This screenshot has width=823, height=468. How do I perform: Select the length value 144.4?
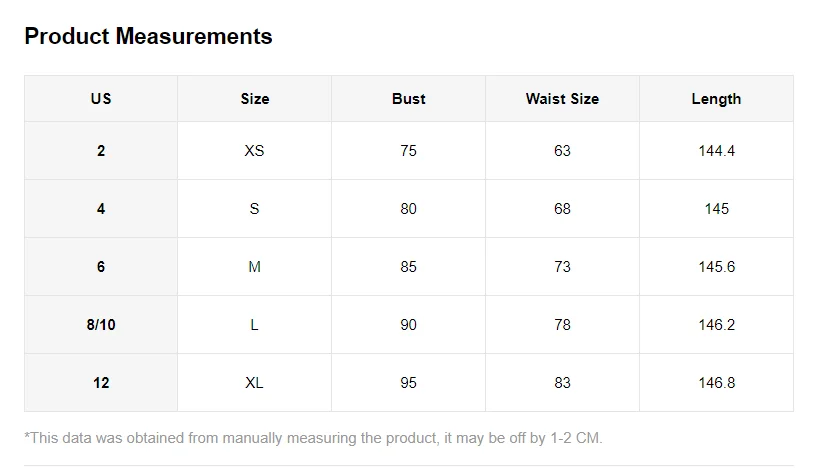coord(716,151)
